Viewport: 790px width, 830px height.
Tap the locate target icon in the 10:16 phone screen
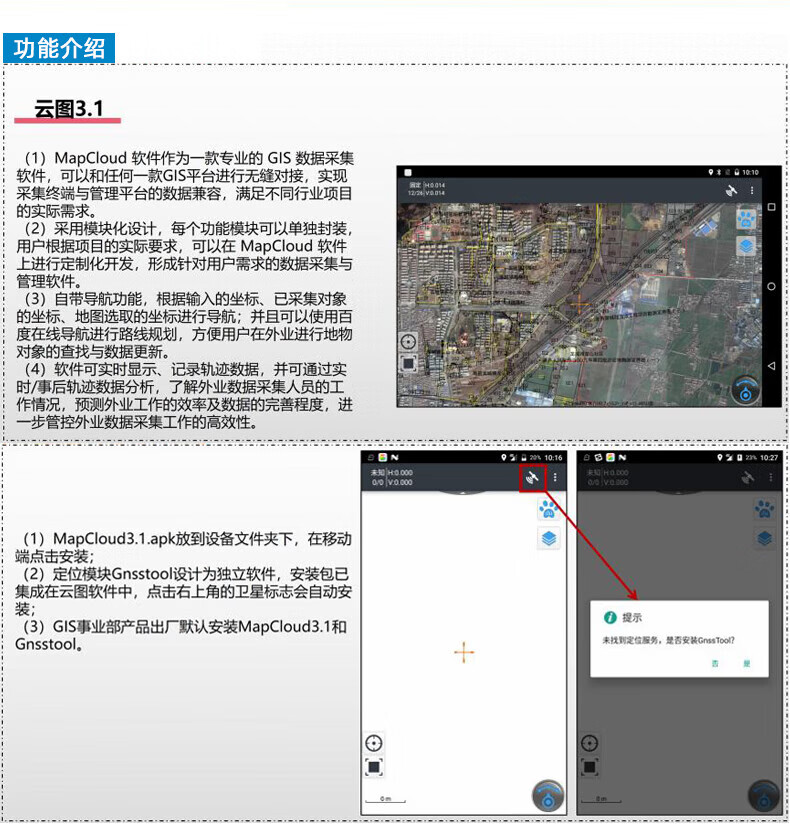point(374,743)
